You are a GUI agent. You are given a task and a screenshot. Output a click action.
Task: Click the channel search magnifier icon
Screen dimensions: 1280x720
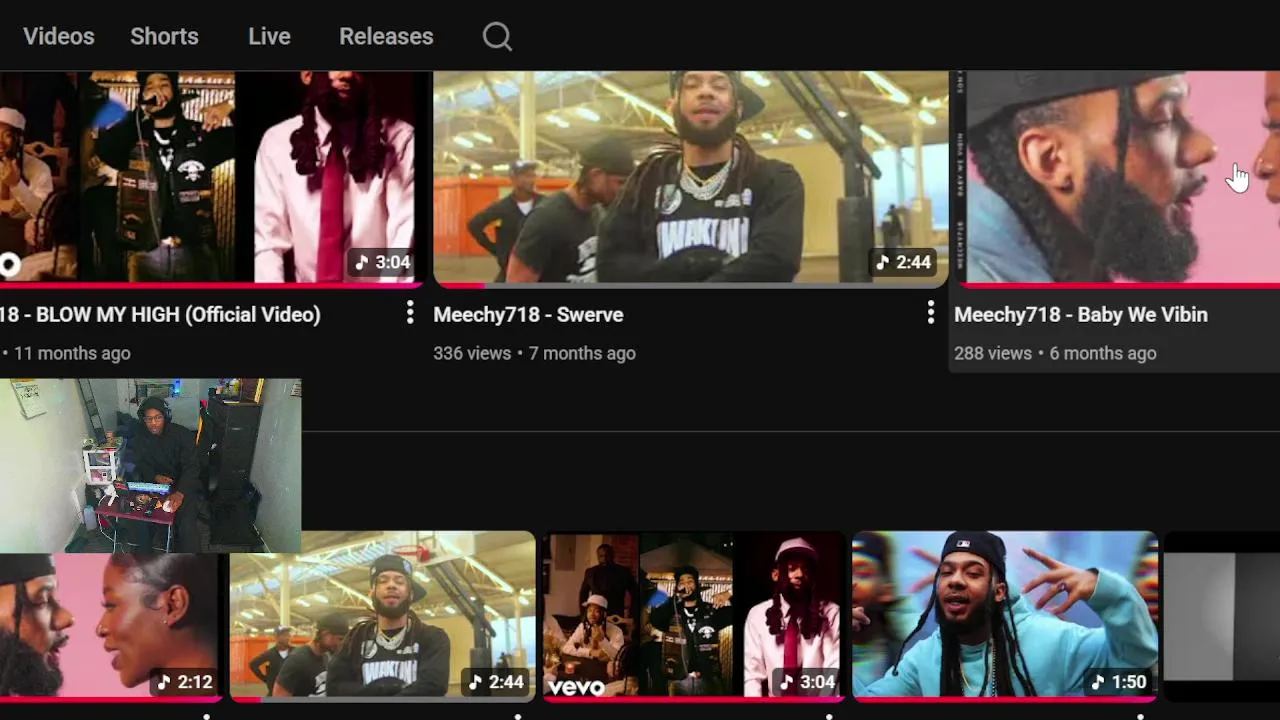click(497, 37)
